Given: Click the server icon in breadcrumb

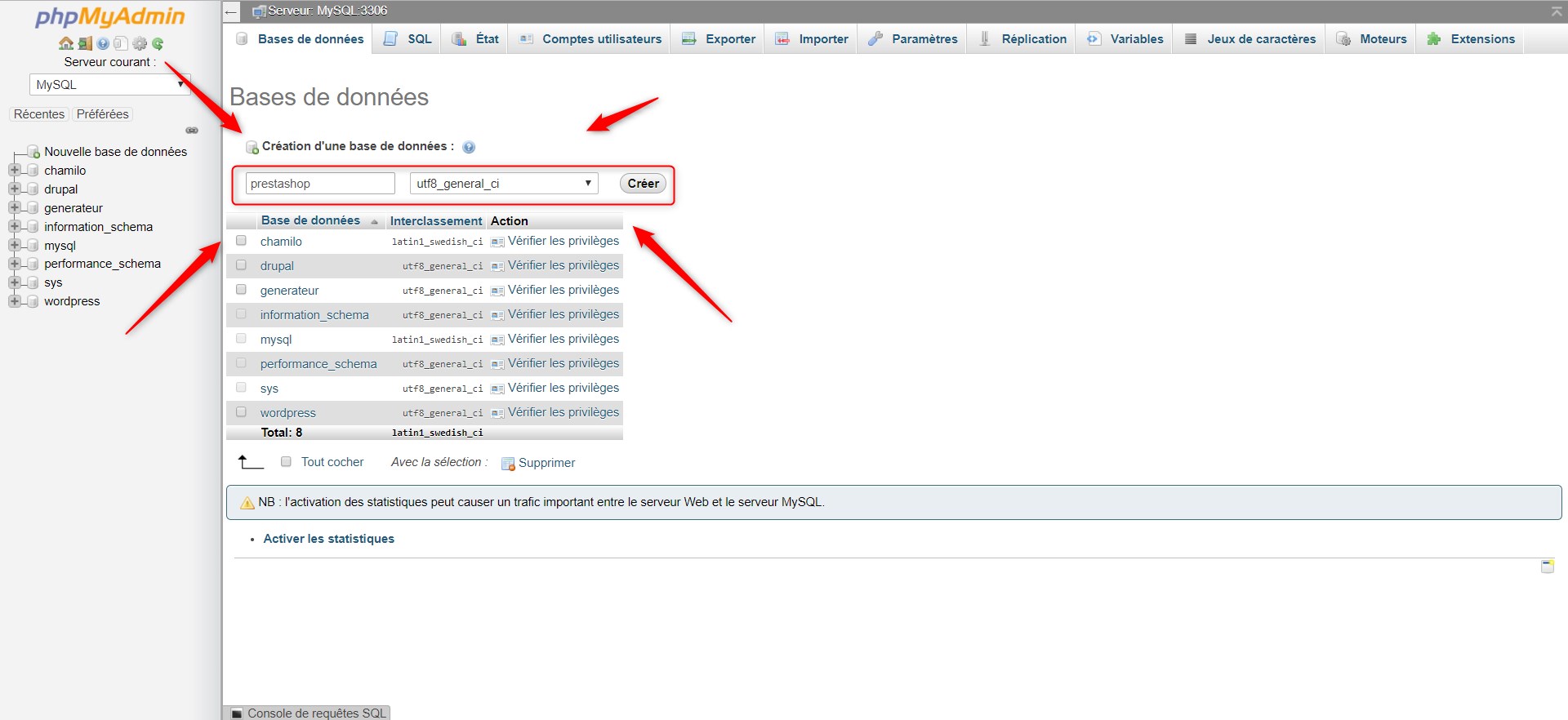Looking at the screenshot, I should coord(259,11).
